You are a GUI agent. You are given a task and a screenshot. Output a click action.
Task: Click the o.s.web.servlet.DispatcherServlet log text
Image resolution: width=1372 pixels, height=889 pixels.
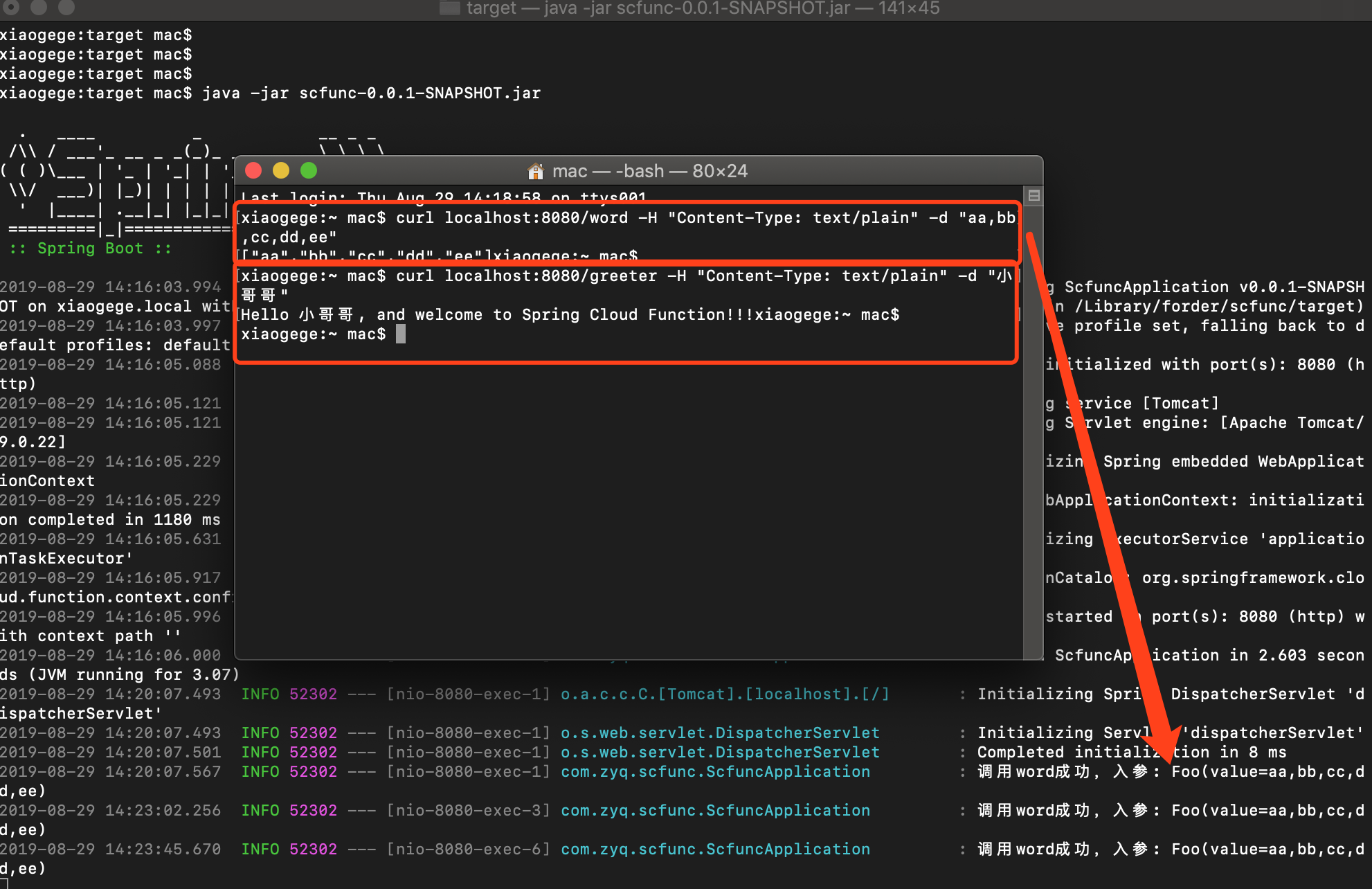pyautogui.click(x=720, y=733)
